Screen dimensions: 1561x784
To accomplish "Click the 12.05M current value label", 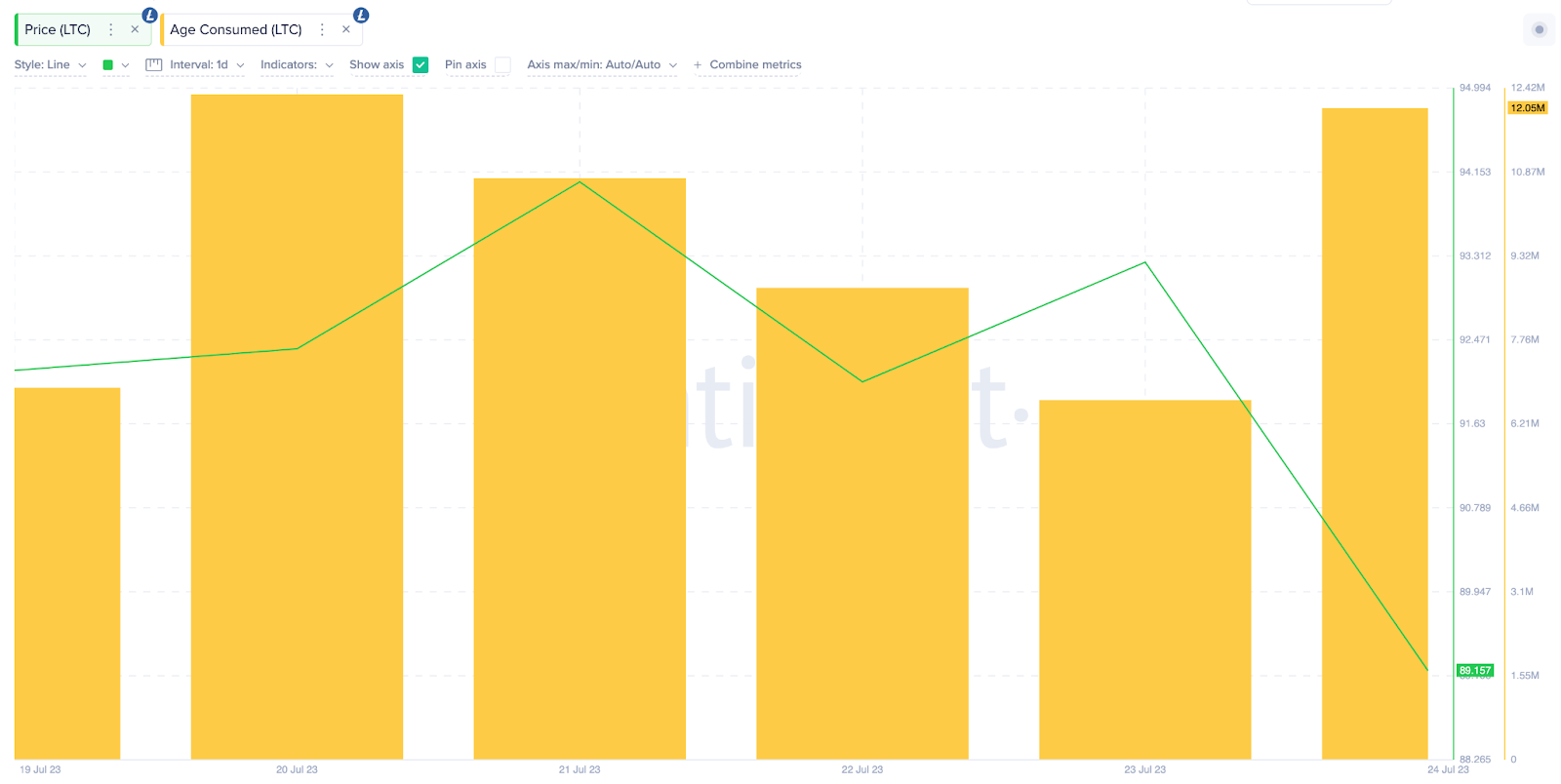I will 1528,108.
